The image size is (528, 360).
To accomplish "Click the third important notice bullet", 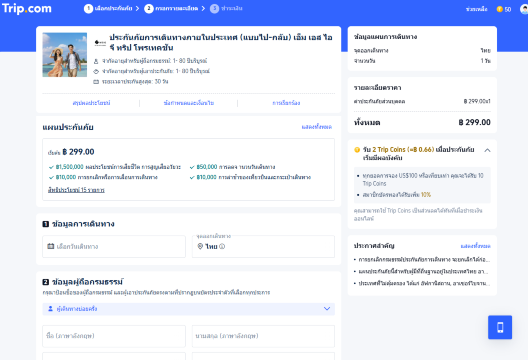I will click(x=422, y=284).
